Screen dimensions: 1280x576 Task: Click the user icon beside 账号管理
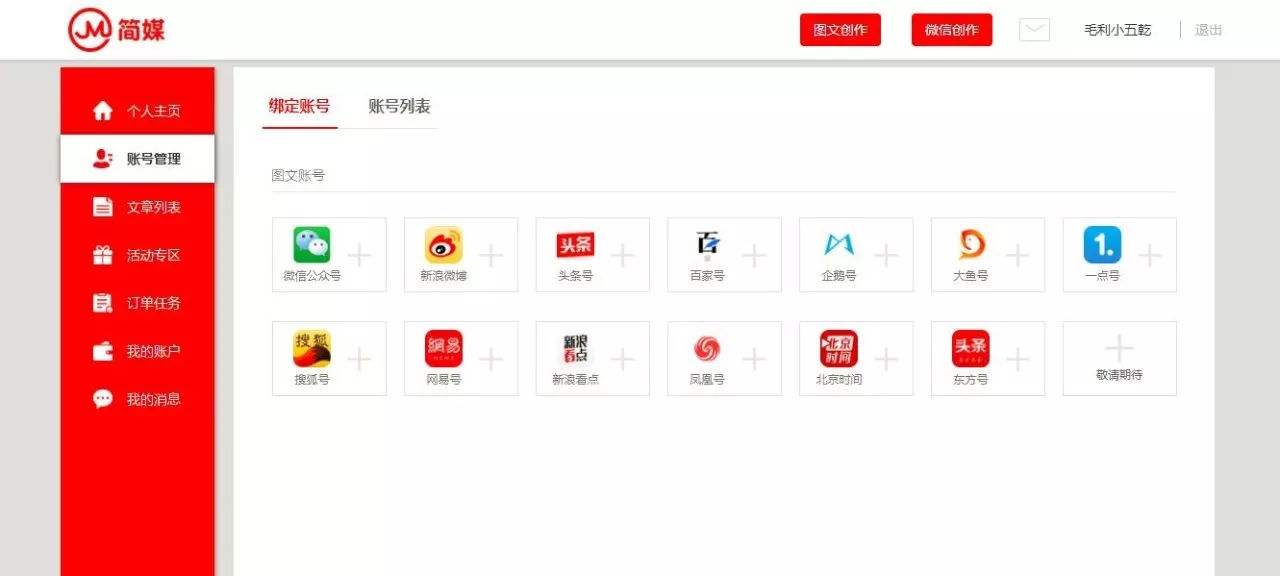coord(103,158)
